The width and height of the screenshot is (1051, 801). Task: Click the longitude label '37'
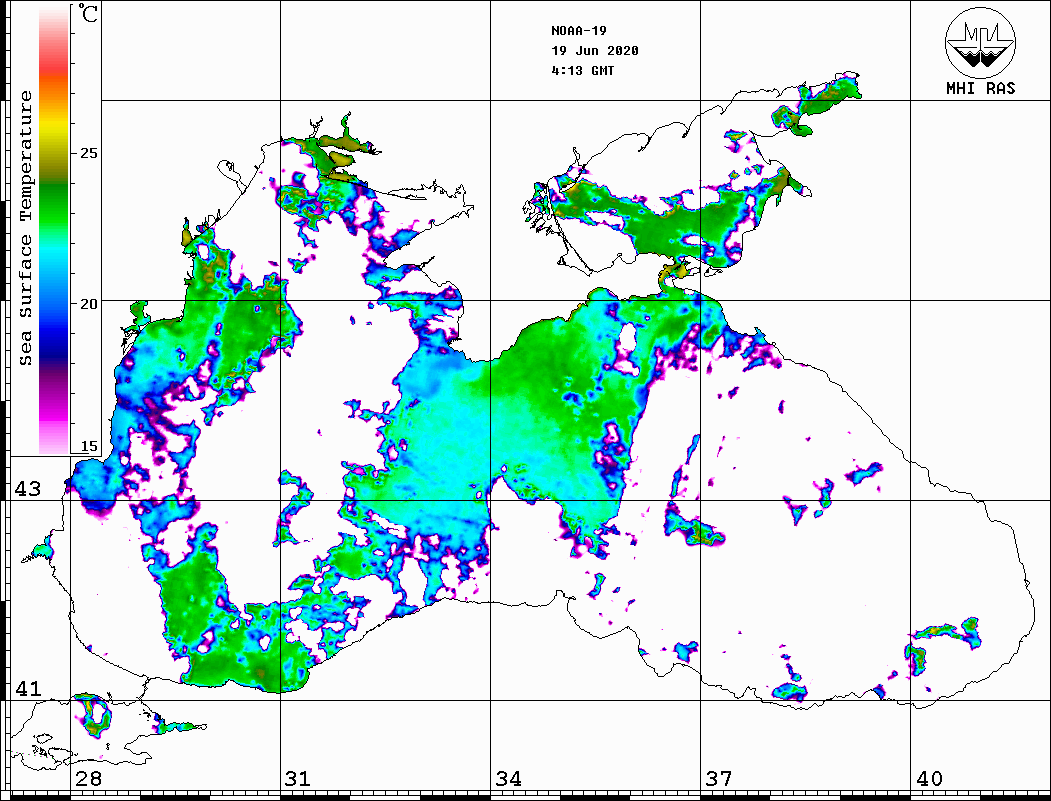(719, 778)
